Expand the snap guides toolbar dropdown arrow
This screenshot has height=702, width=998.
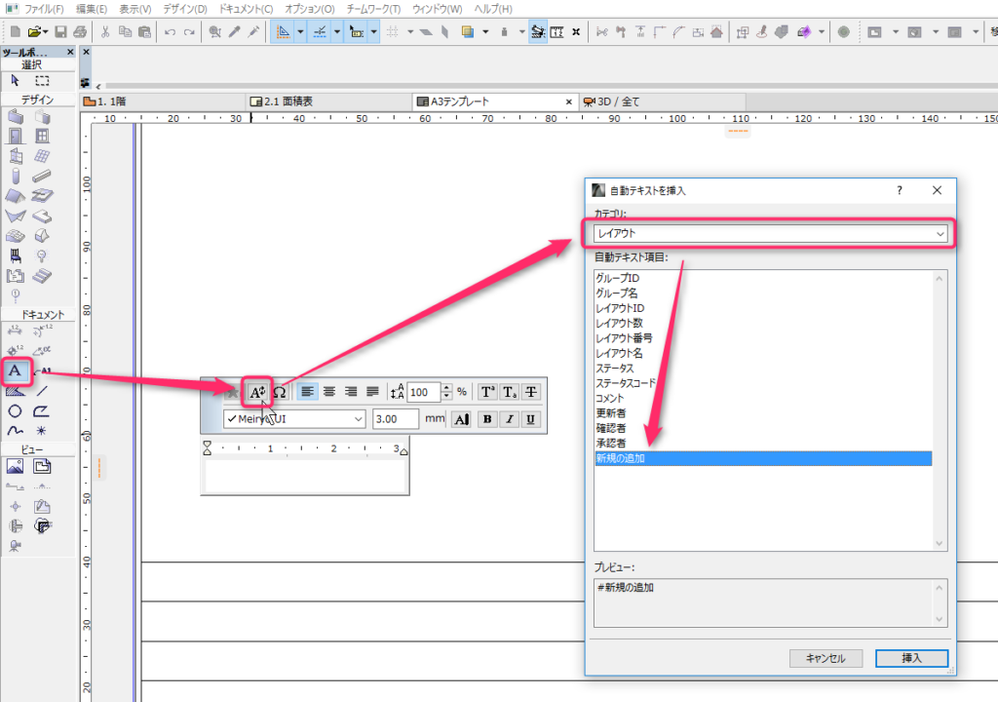(x=337, y=32)
